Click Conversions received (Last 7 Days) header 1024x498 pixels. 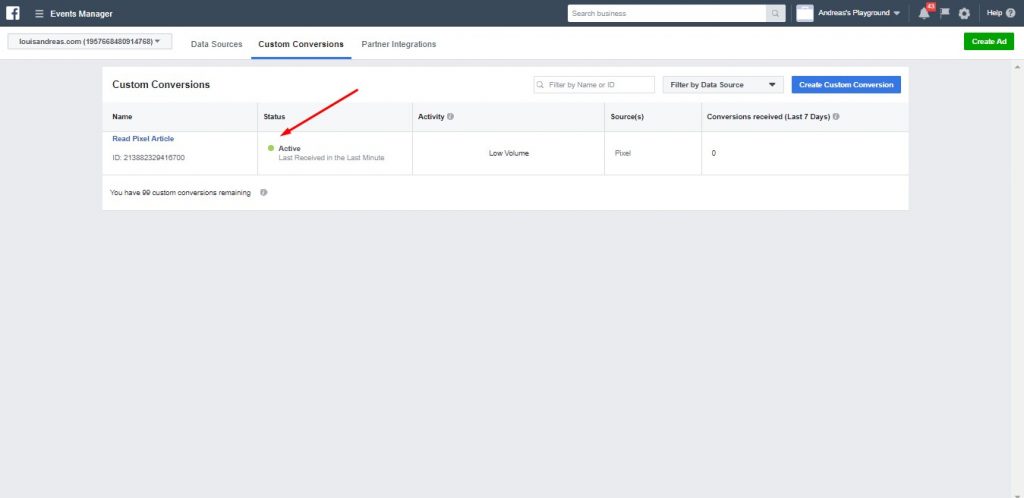768,117
